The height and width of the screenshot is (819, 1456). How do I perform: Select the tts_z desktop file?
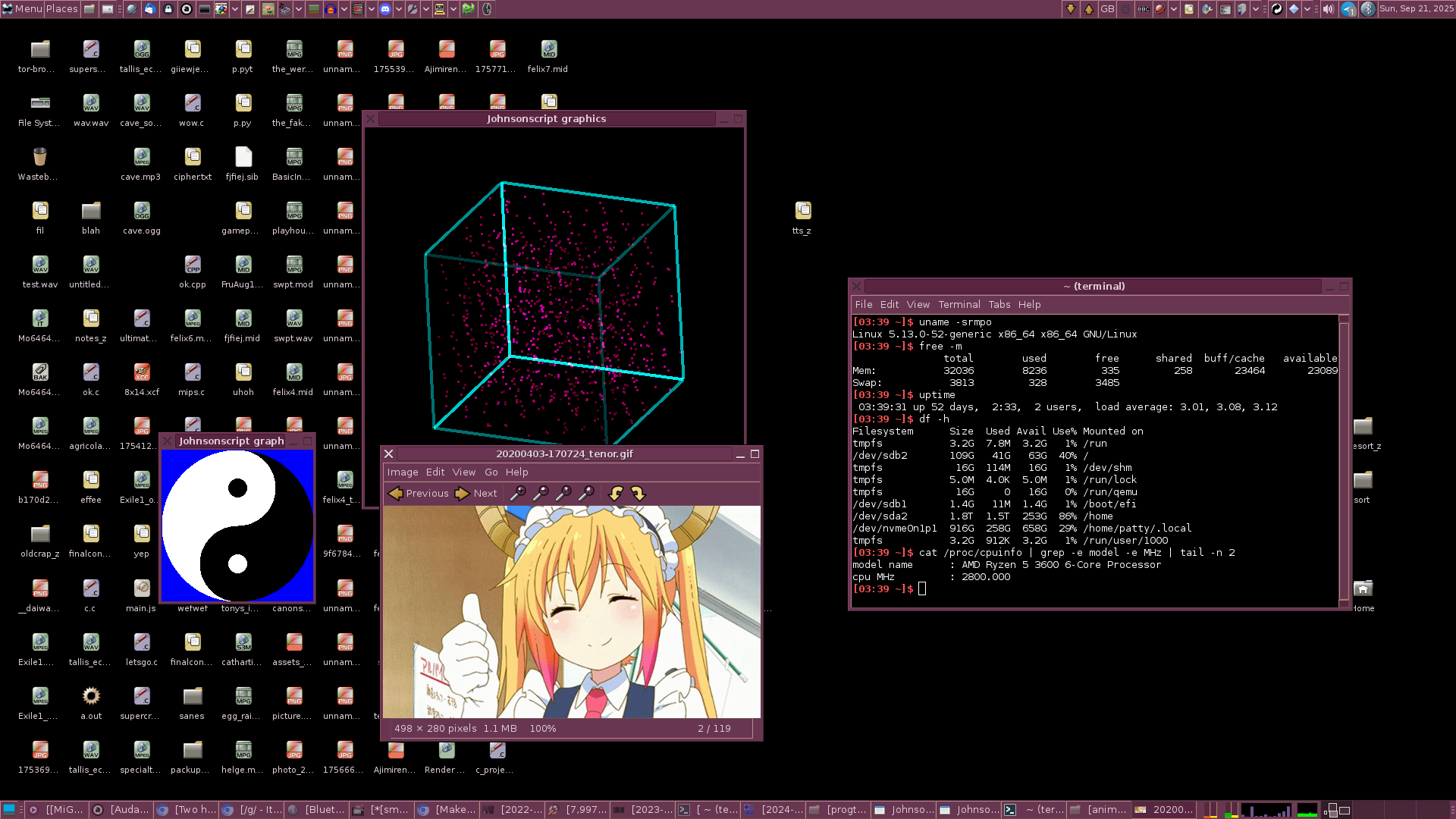pyautogui.click(x=802, y=218)
